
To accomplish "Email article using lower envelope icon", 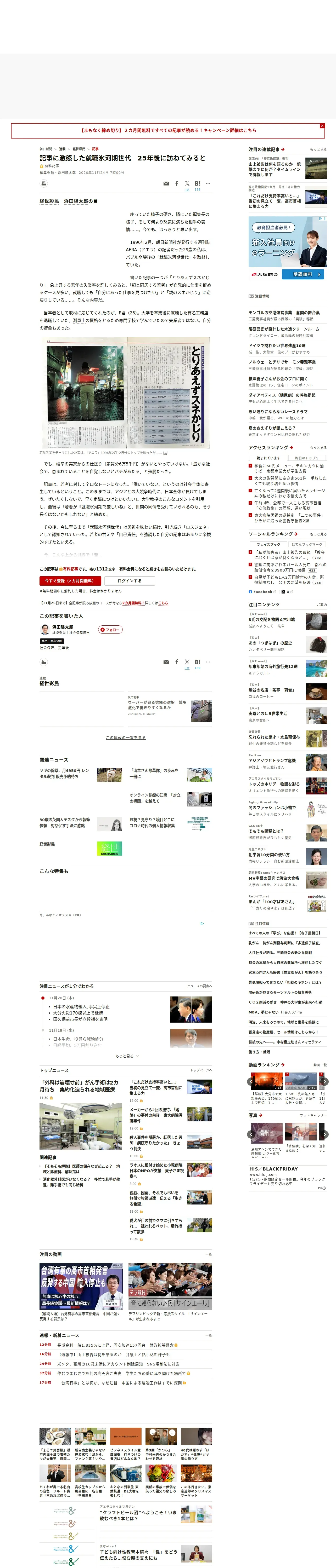I will [166, 662].
